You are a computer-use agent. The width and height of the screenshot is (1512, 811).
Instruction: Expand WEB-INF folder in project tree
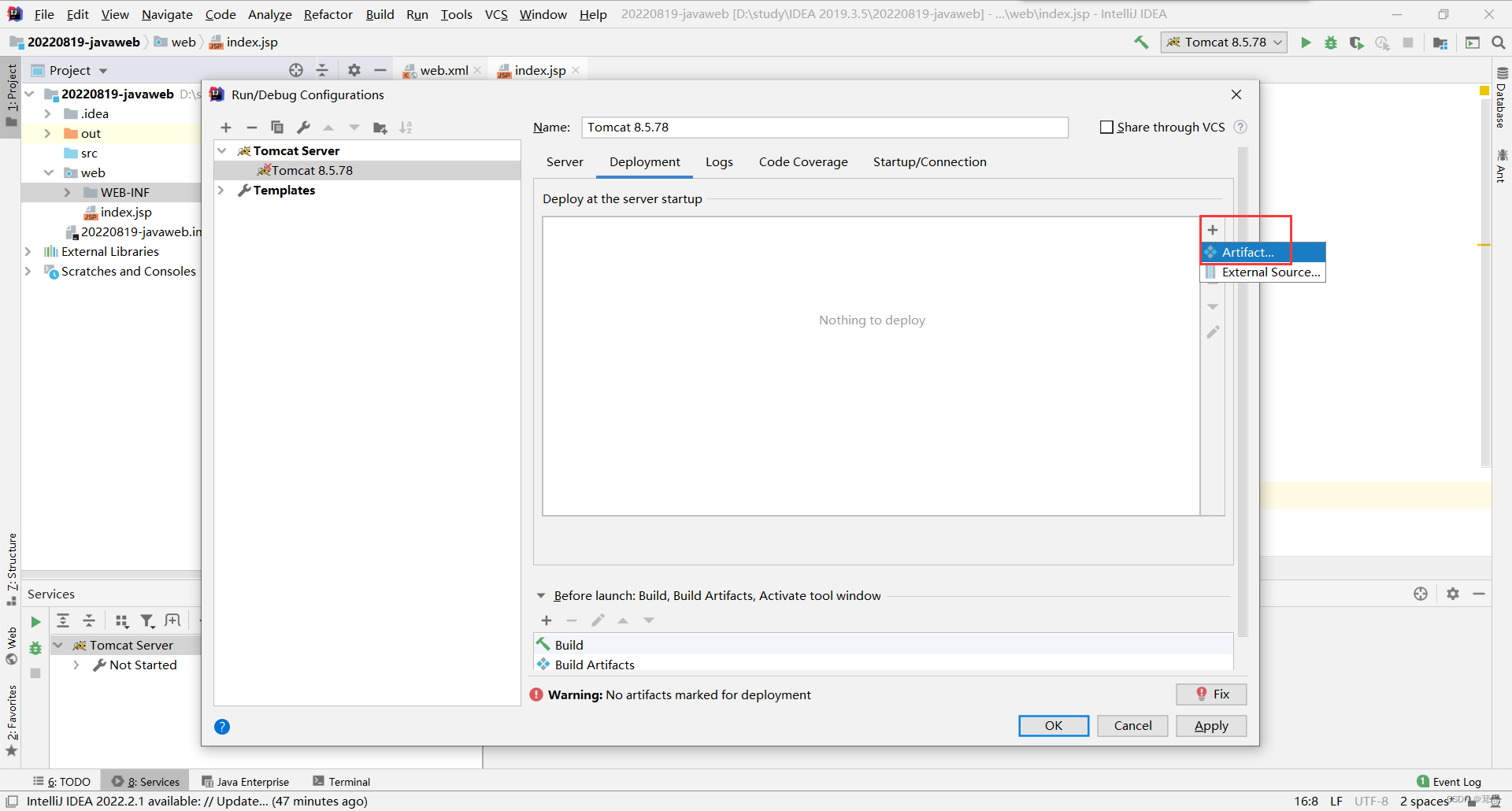tap(68, 192)
